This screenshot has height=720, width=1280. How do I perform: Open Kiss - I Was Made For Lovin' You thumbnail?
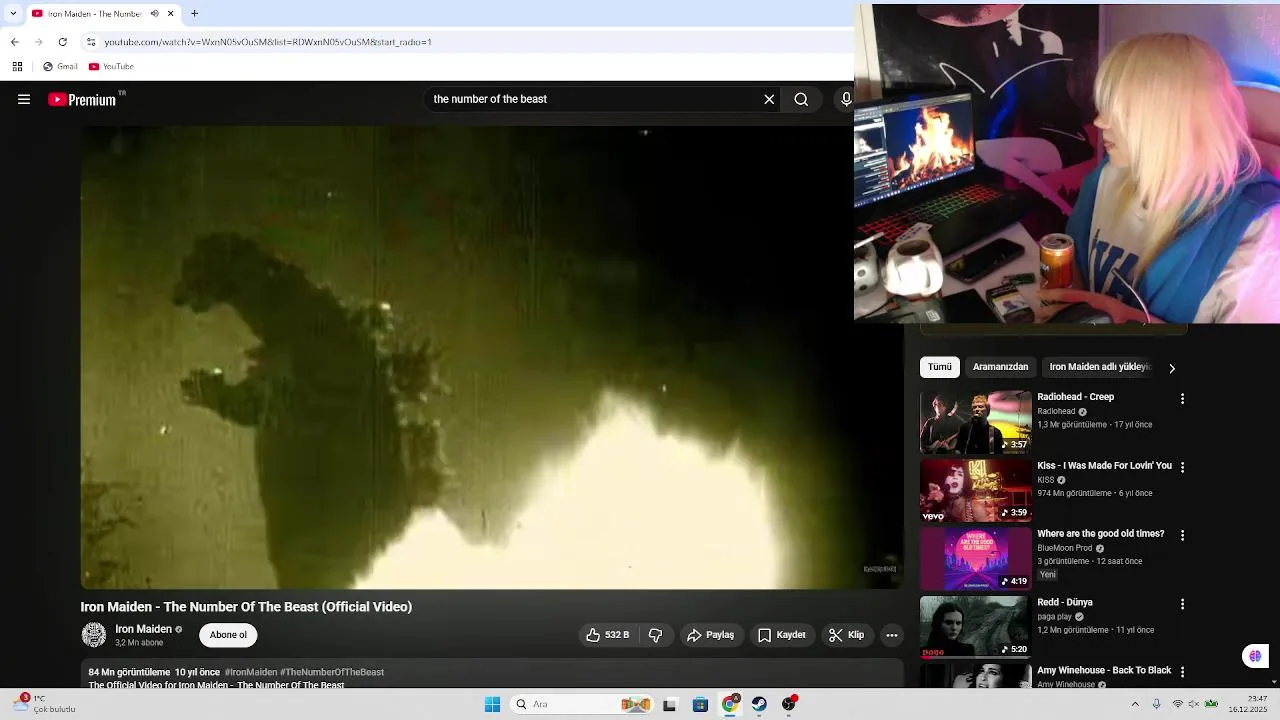(x=975, y=490)
